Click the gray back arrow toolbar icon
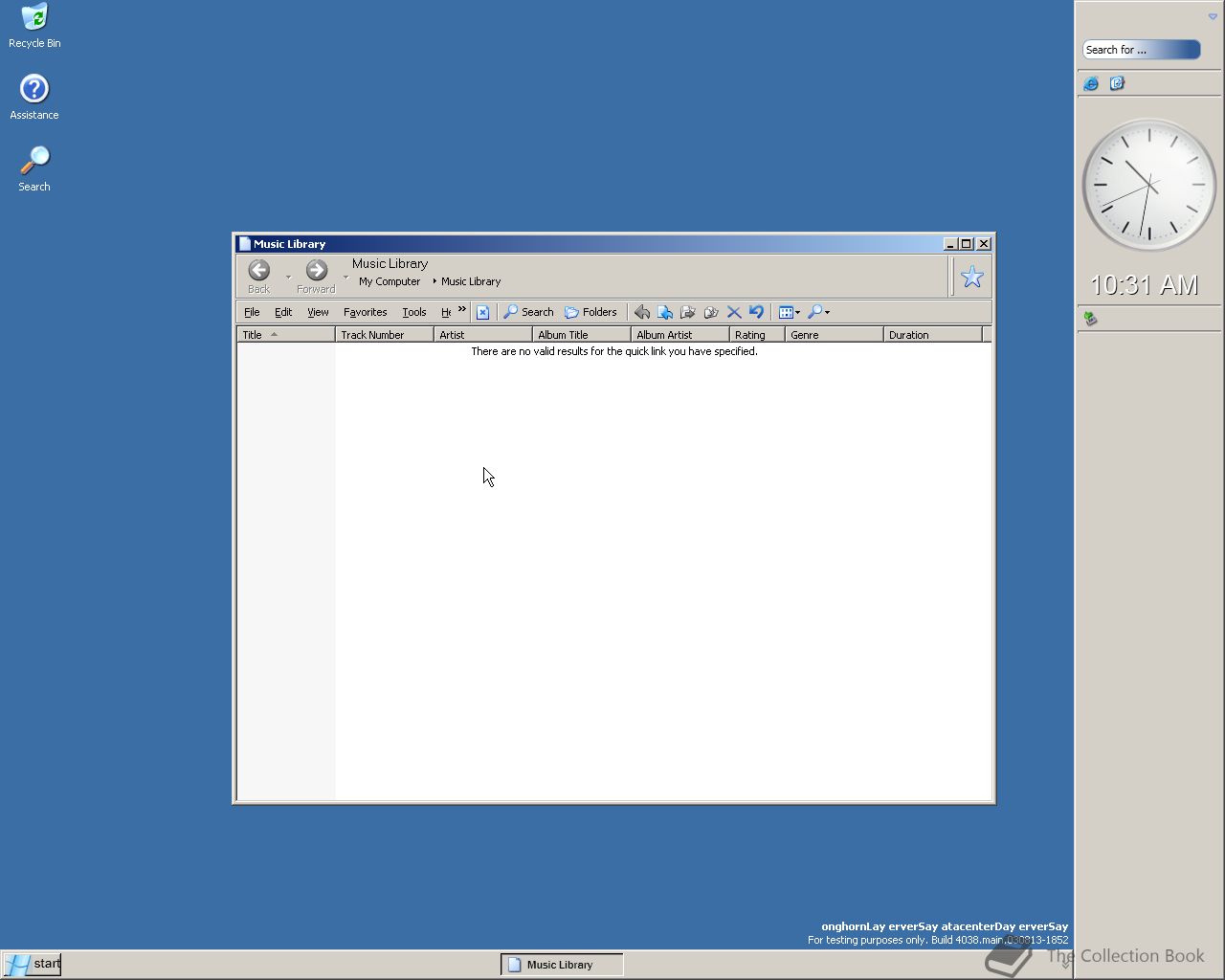Screen dimensions: 1225x980 tap(642, 312)
